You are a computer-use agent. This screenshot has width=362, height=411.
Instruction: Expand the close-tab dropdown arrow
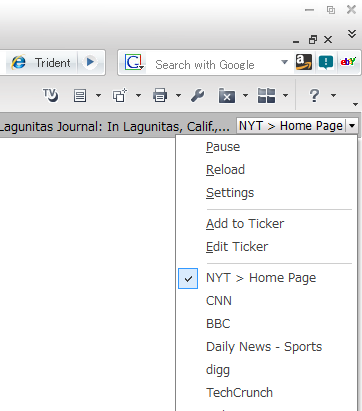pyautogui.click(x=245, y=96)
